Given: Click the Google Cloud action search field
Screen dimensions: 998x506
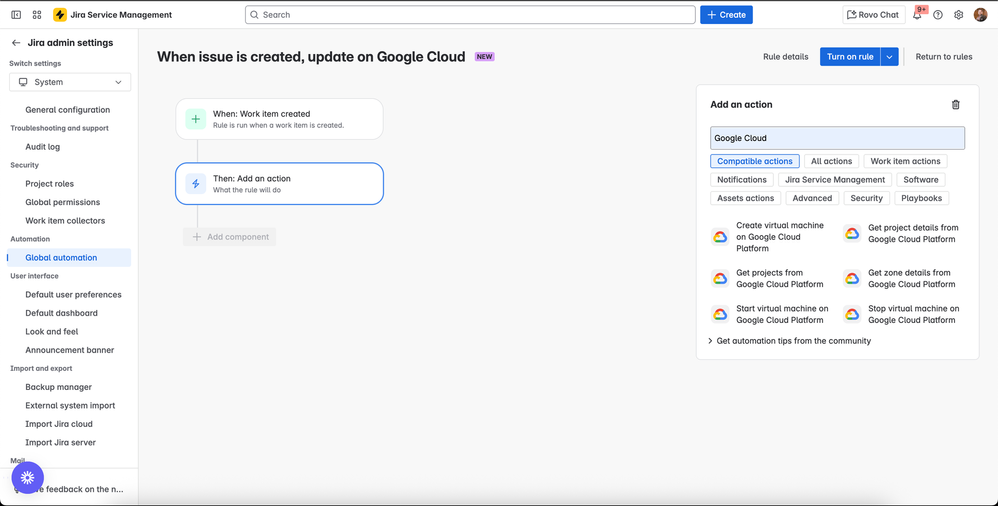Looking at the screenshot, I should click(837, 138).
